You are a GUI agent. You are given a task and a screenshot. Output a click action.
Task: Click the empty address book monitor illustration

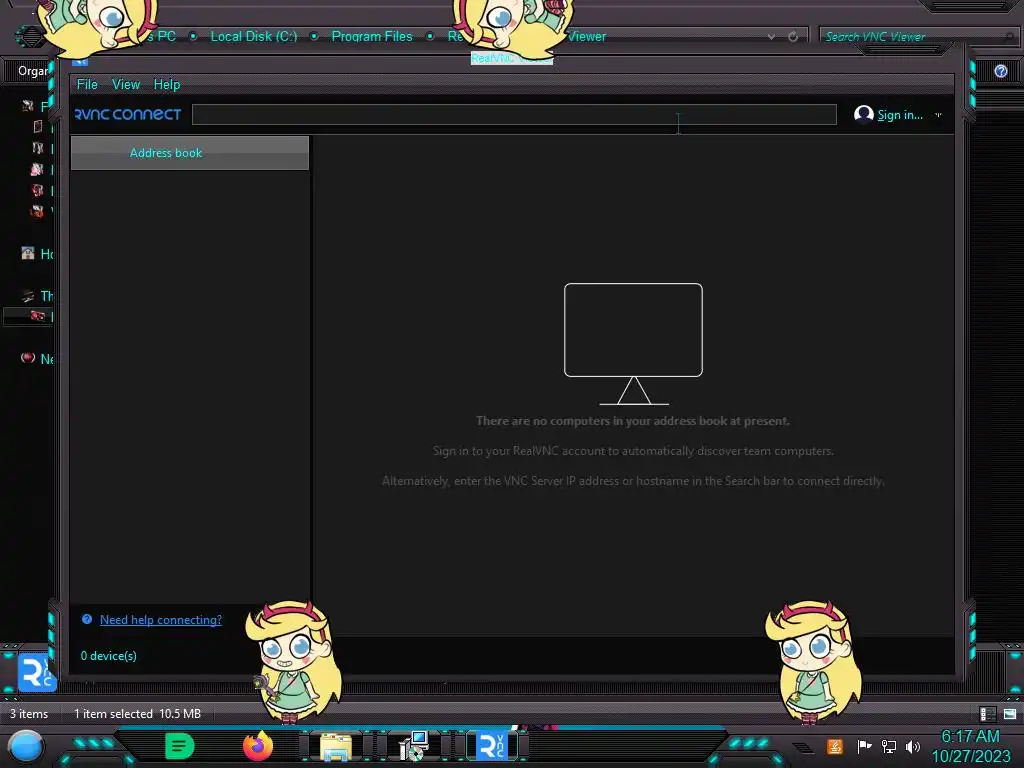633,344
